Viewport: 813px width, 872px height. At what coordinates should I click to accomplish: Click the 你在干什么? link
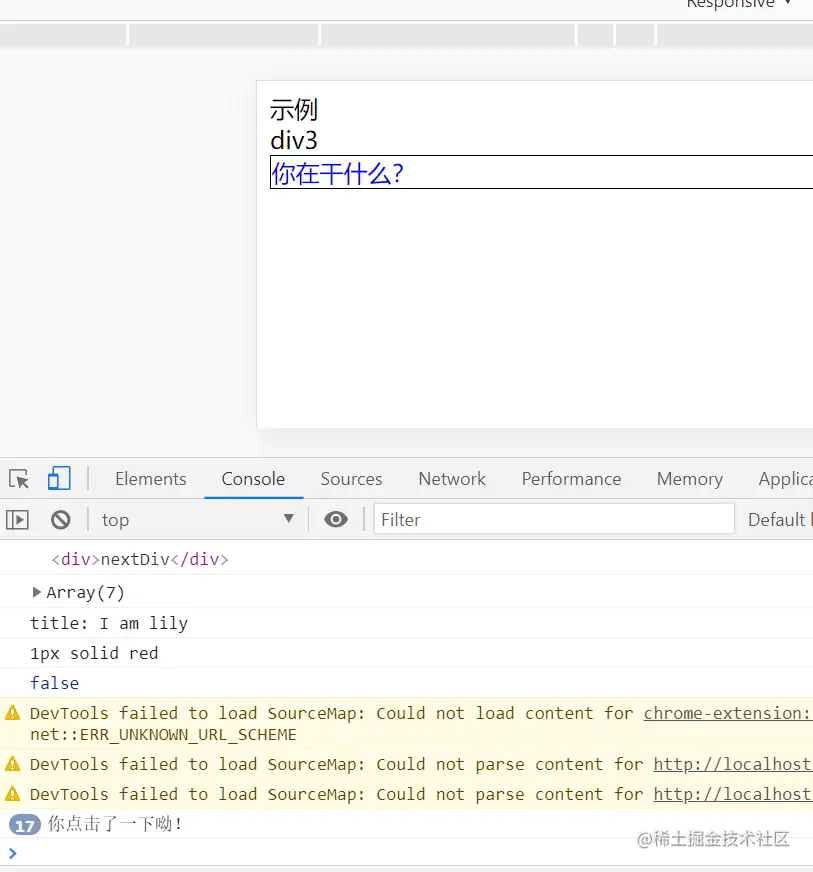337,174
